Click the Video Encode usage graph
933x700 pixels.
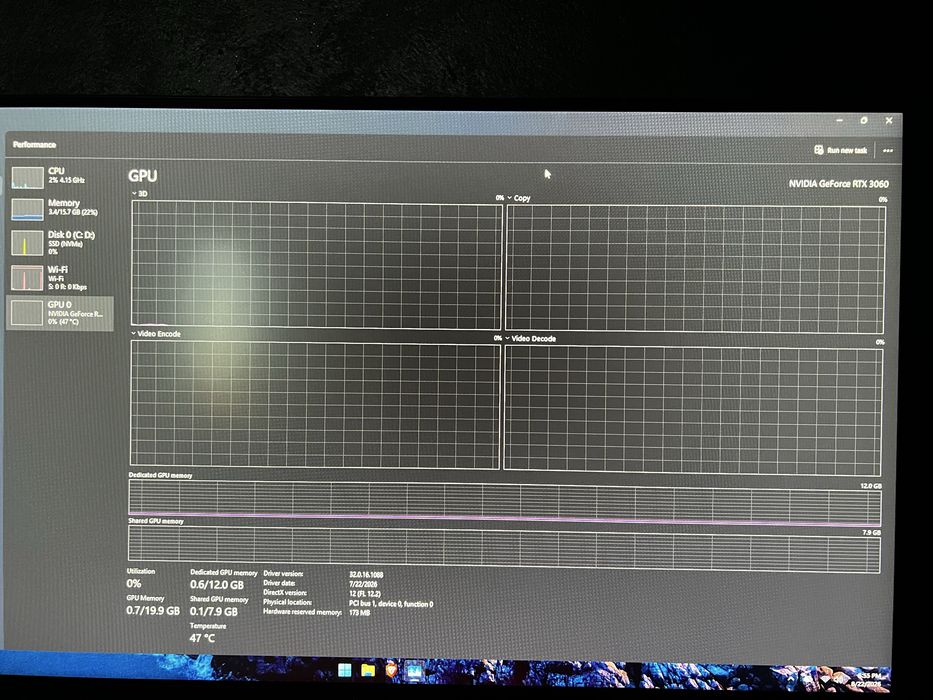[315, 405]
